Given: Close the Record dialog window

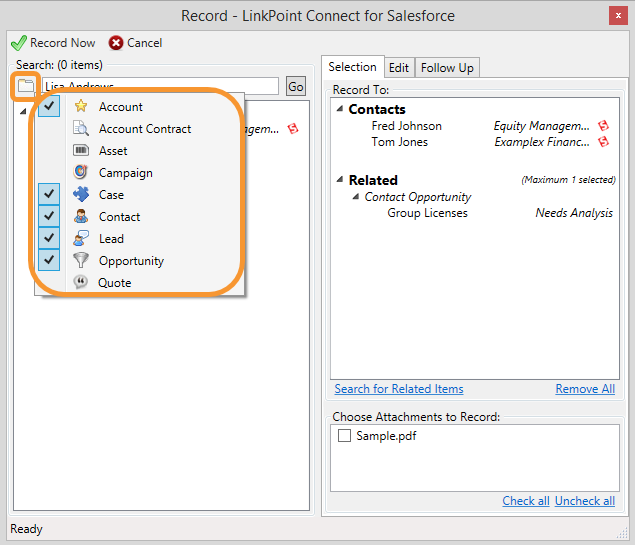Looking at the screenshot, I should click(x=618, y=16).
